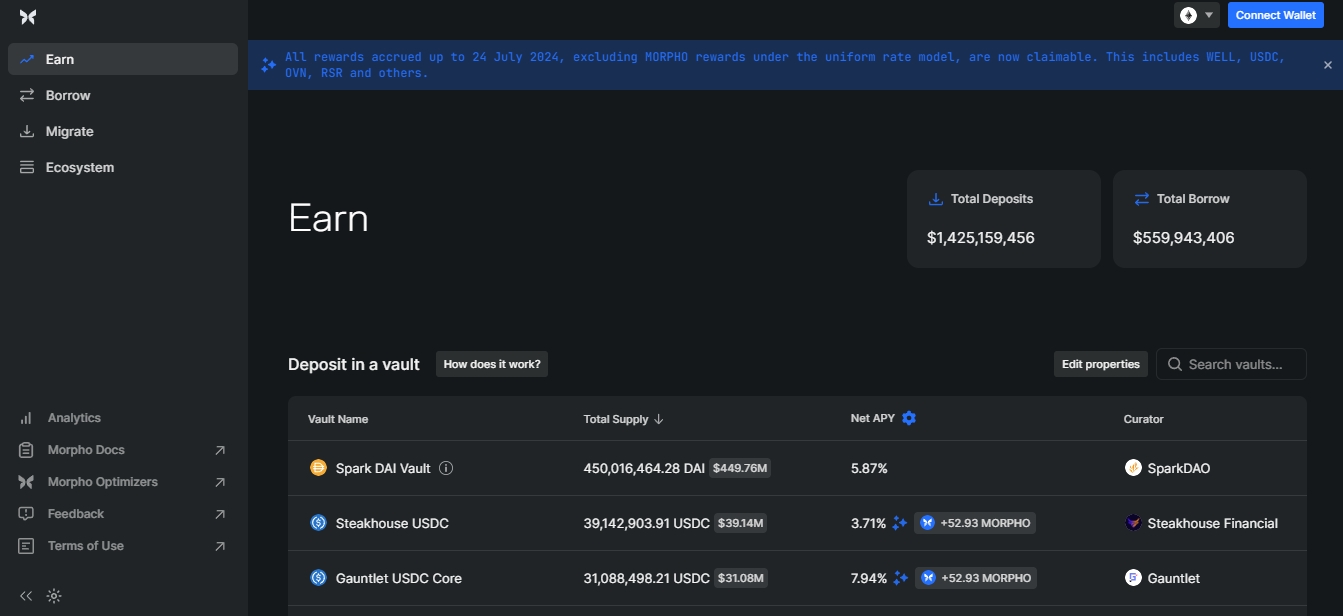1343x616 pixels.
Task: Click the Morpho butterfly logo
Action: tap(28, 17)
